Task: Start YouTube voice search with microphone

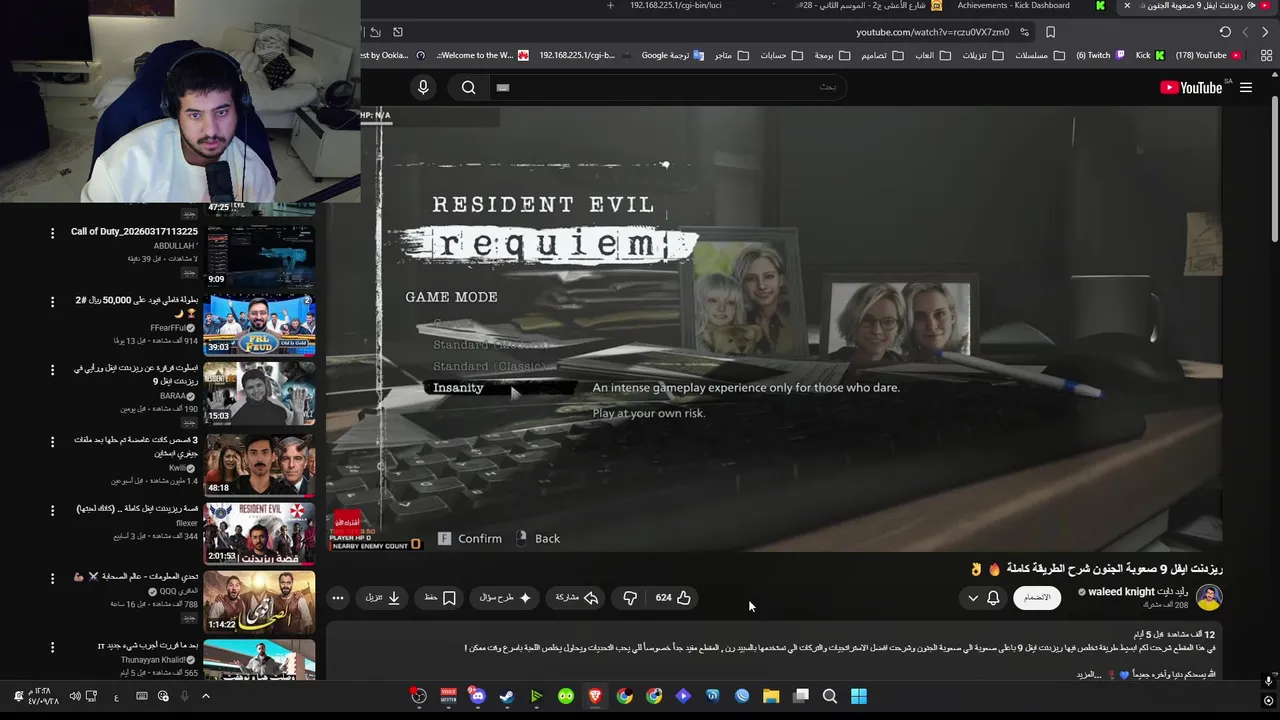Action: (423, 88)
